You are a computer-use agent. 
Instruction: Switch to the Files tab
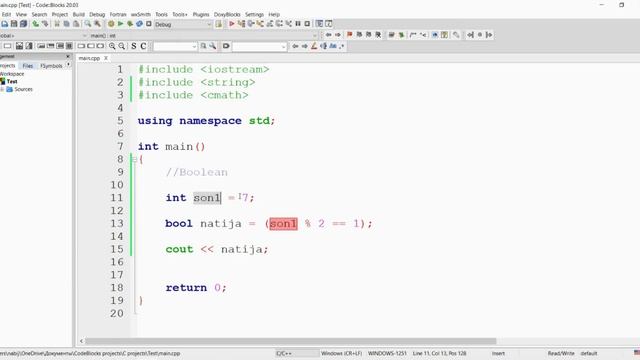pos(28,66)
